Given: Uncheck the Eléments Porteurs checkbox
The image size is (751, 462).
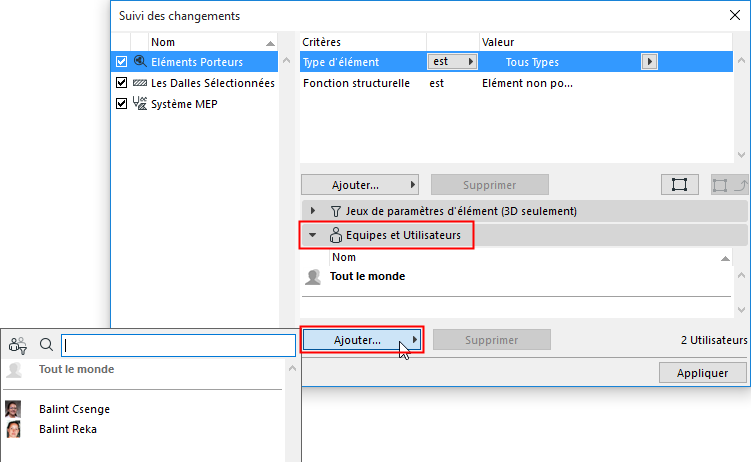Looking at the screenshot, I should [122, 62].
